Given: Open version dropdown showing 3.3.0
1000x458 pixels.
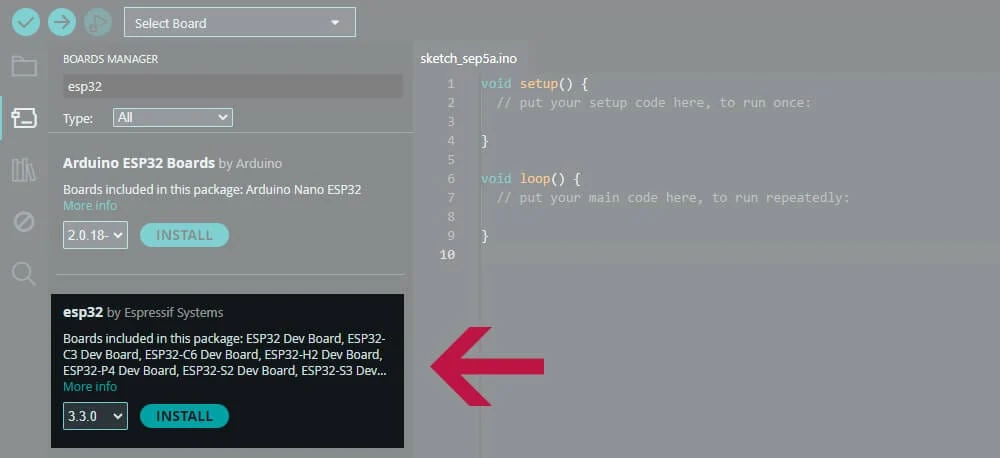Looking at the screenshot, I should click(96, 416).
